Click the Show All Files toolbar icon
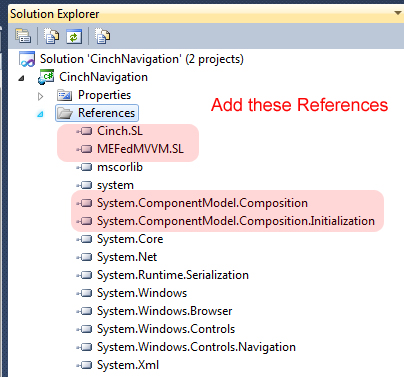Screen dimensions: 404x377 [x=51, y=36]
